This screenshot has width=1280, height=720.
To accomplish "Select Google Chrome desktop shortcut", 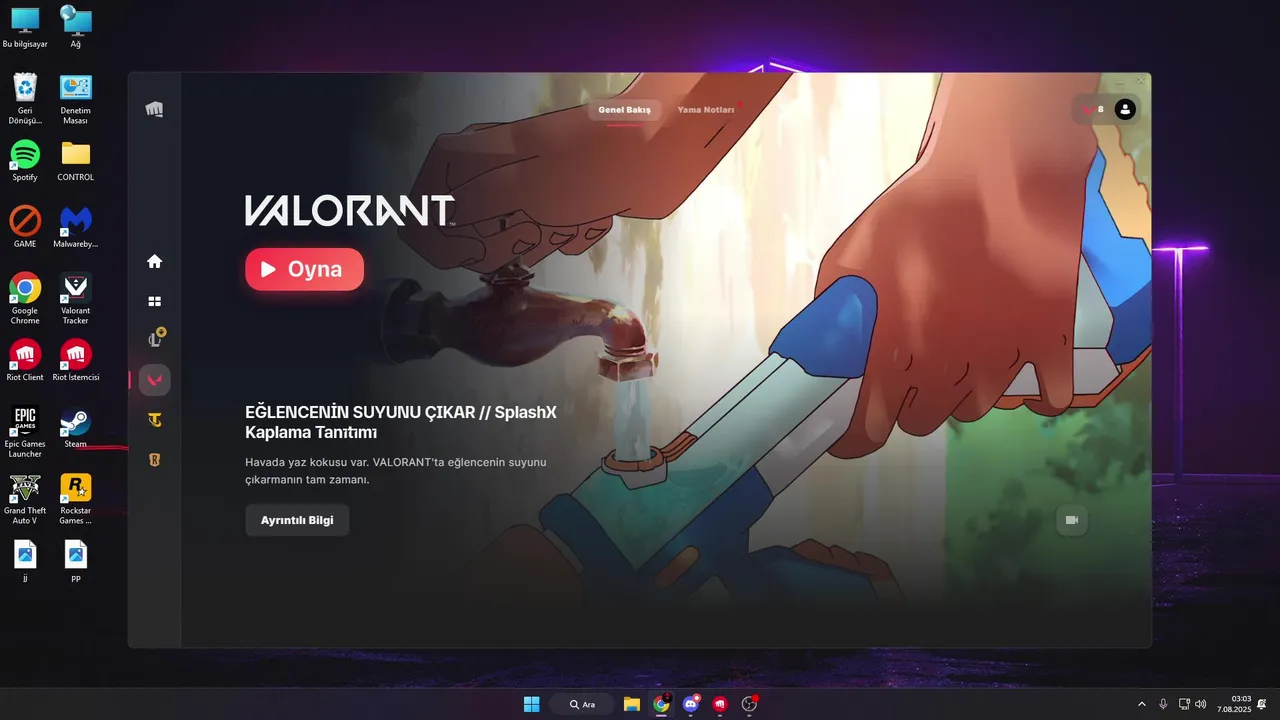I will tap(25, 298).
